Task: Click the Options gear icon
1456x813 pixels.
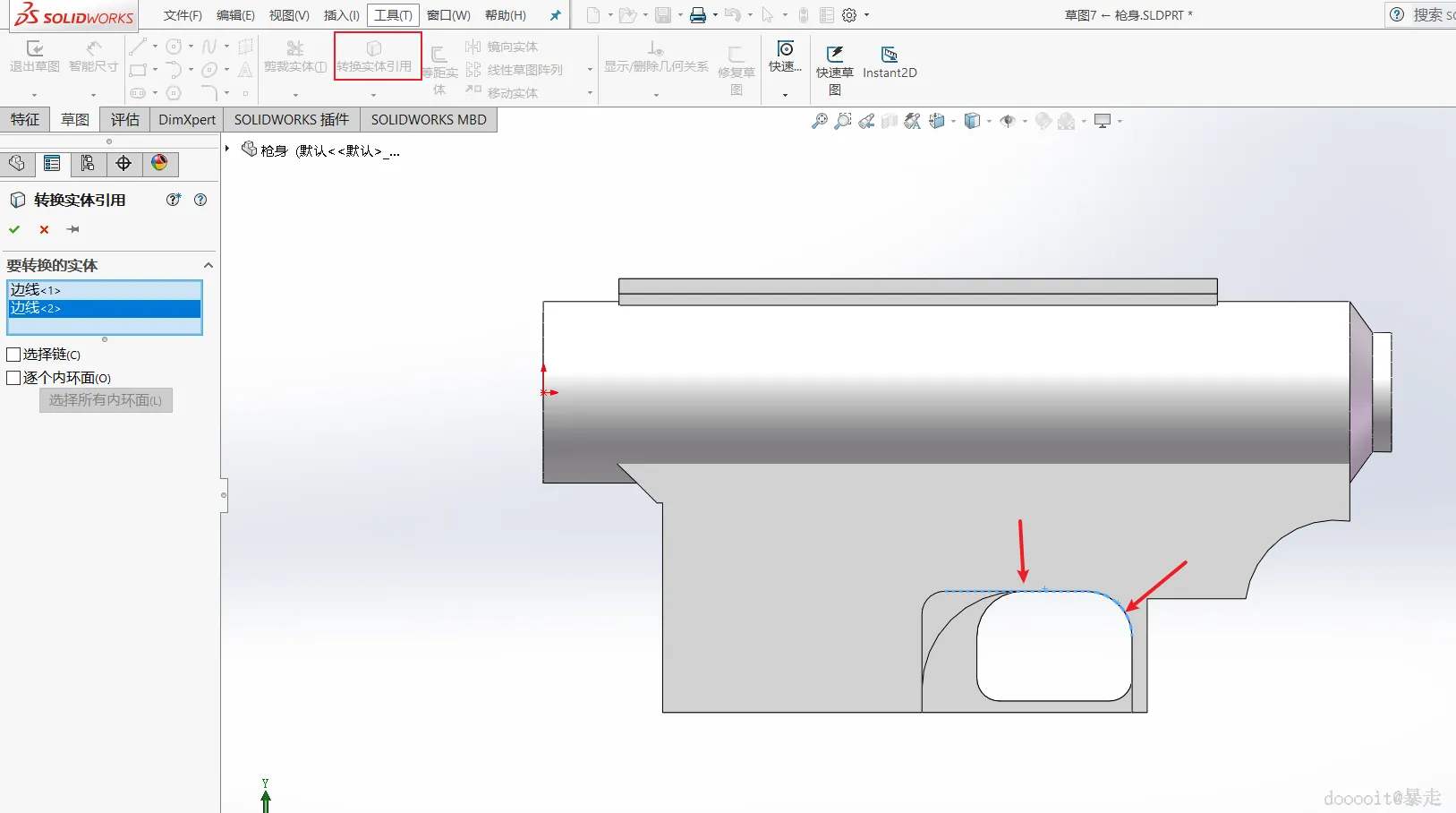Action: coord(849,15)
